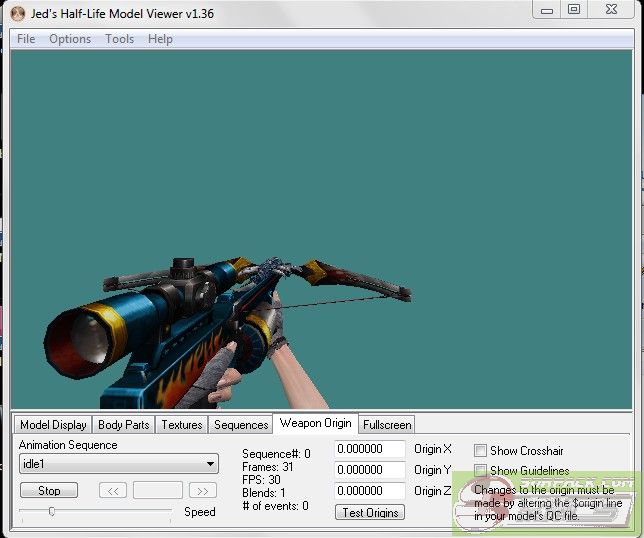Minimize the Model Viewer window

[x=547, y=10]
